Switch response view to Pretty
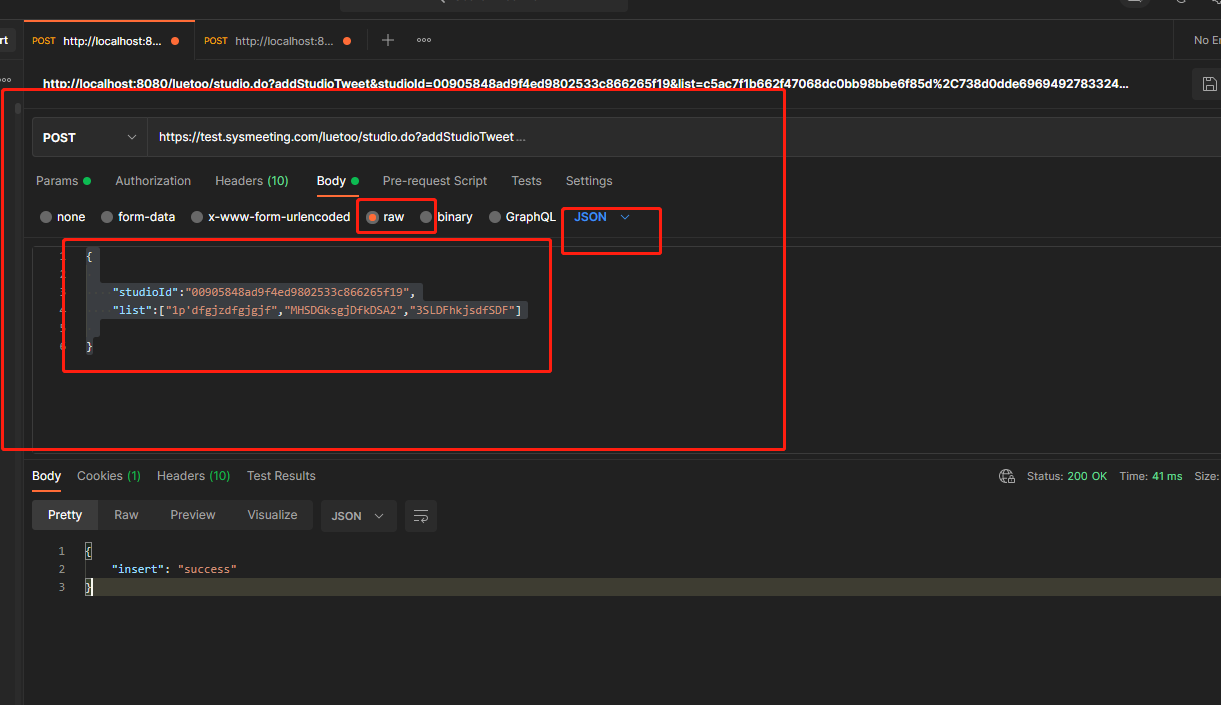 [65, 515]
